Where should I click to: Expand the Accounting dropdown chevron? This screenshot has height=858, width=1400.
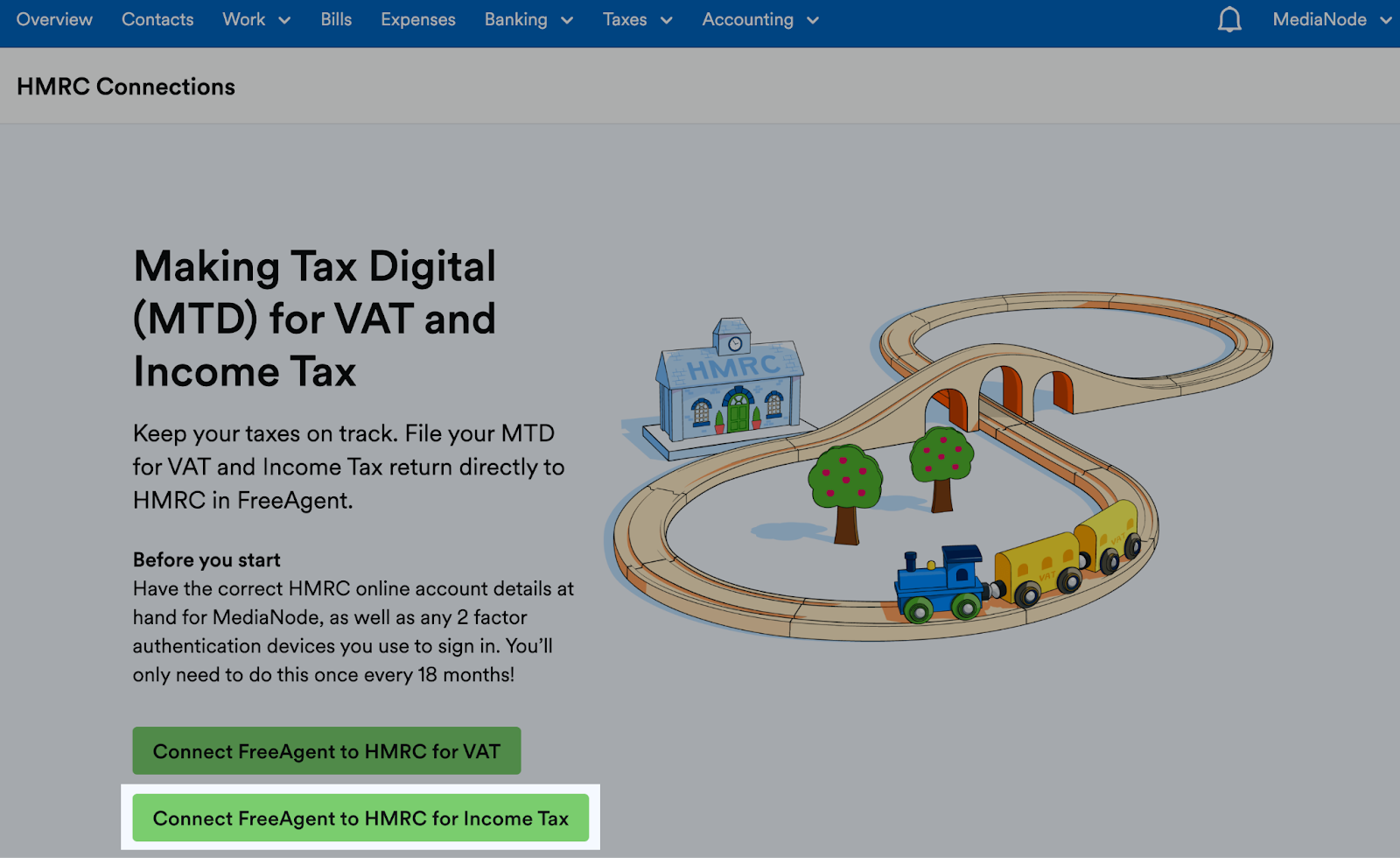click(x=813, y=20)
